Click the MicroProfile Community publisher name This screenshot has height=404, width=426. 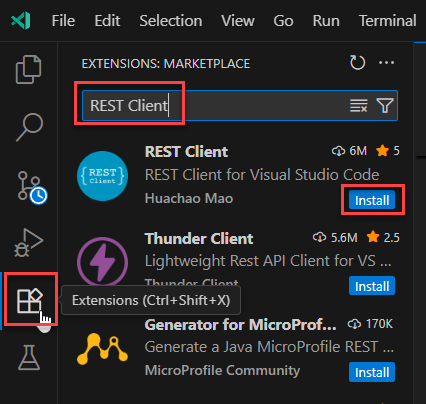point(222,370)
